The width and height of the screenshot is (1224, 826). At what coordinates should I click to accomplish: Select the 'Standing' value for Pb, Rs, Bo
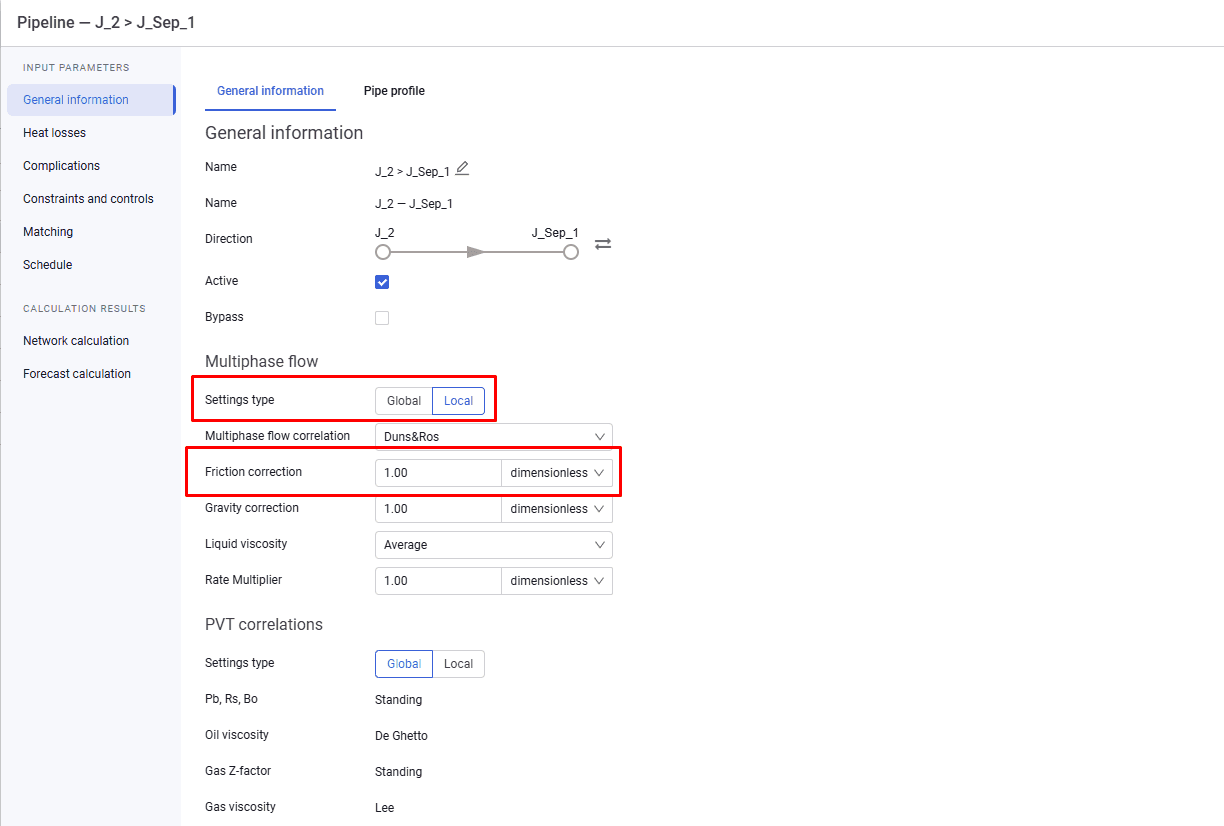pyautogui.click(x=398, y=700)
